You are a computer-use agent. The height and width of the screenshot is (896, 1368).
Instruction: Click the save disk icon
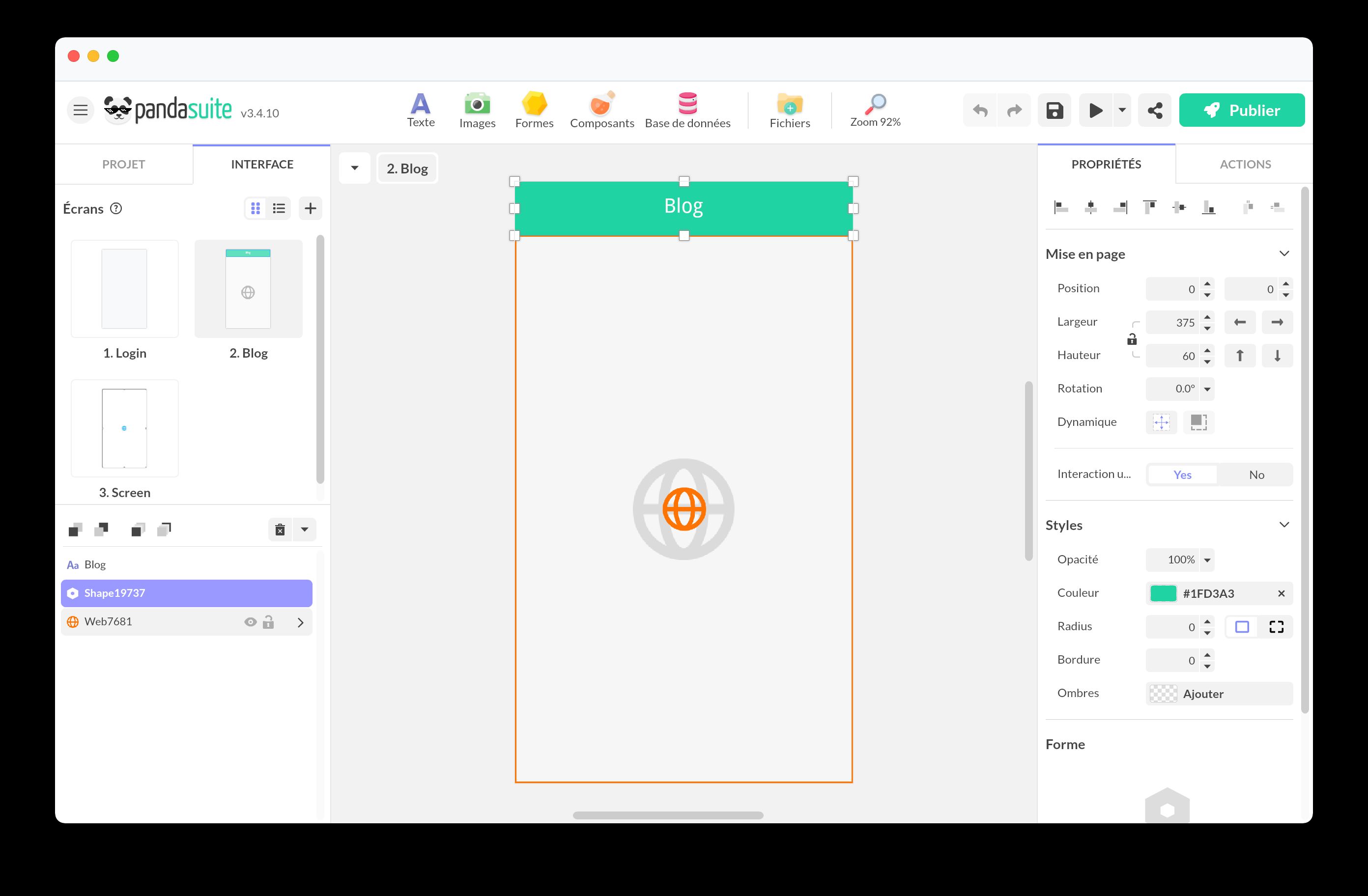[x=1054, y=111]
